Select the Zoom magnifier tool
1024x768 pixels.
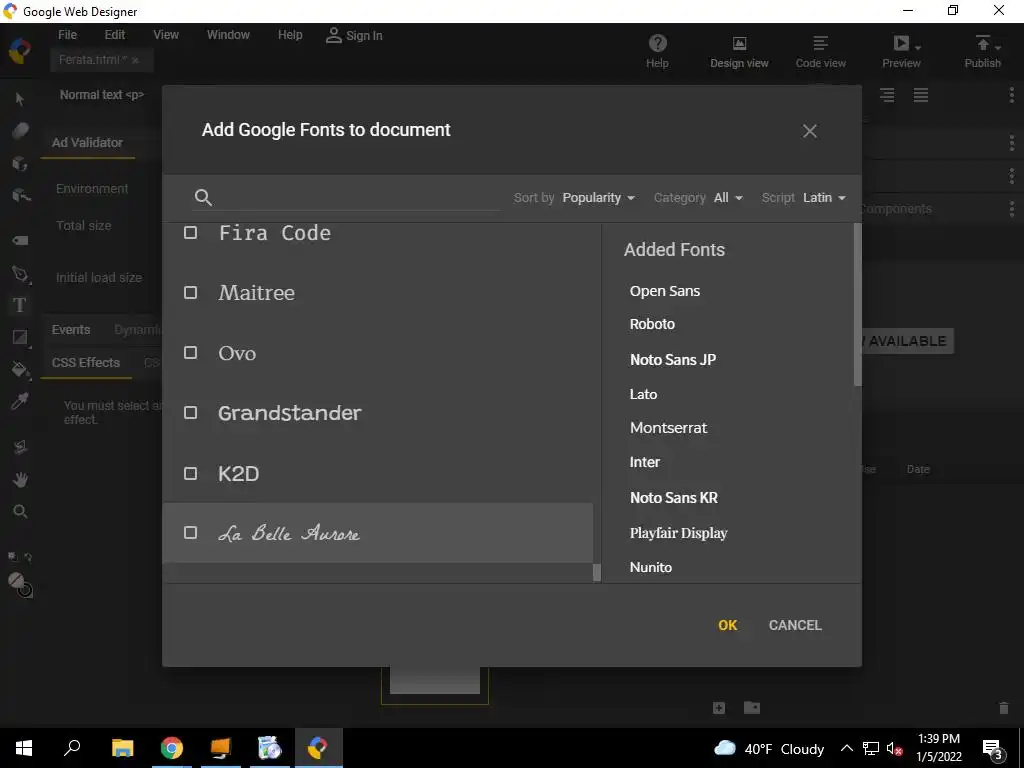[x=20, y=511]
